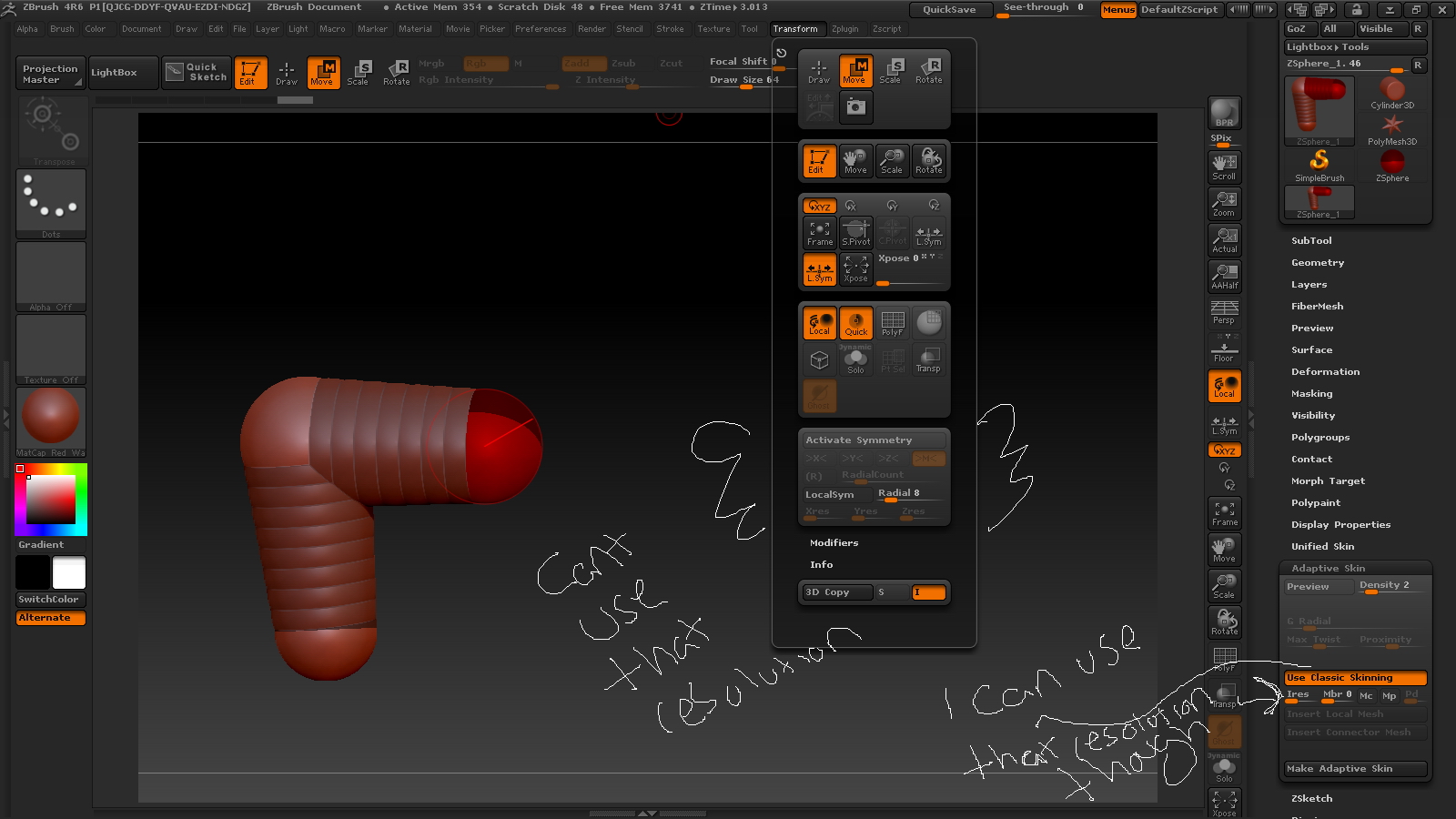Click the S.Pivot icon
The height and width of the screenshot is (819, 1456).
click(x=855, y=233)
